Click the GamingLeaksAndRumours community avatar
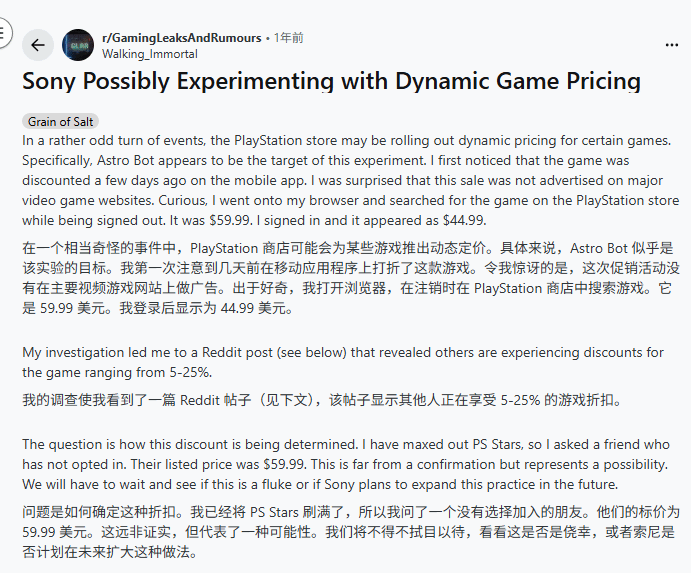691x573 pixels. click(78, 45)
